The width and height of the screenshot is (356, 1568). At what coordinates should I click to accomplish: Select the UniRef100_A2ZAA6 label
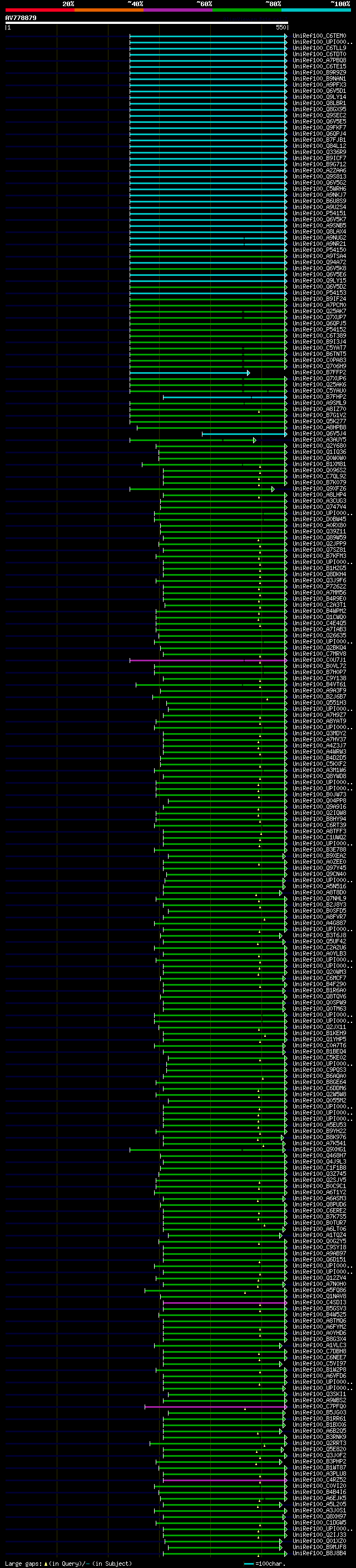319,170
